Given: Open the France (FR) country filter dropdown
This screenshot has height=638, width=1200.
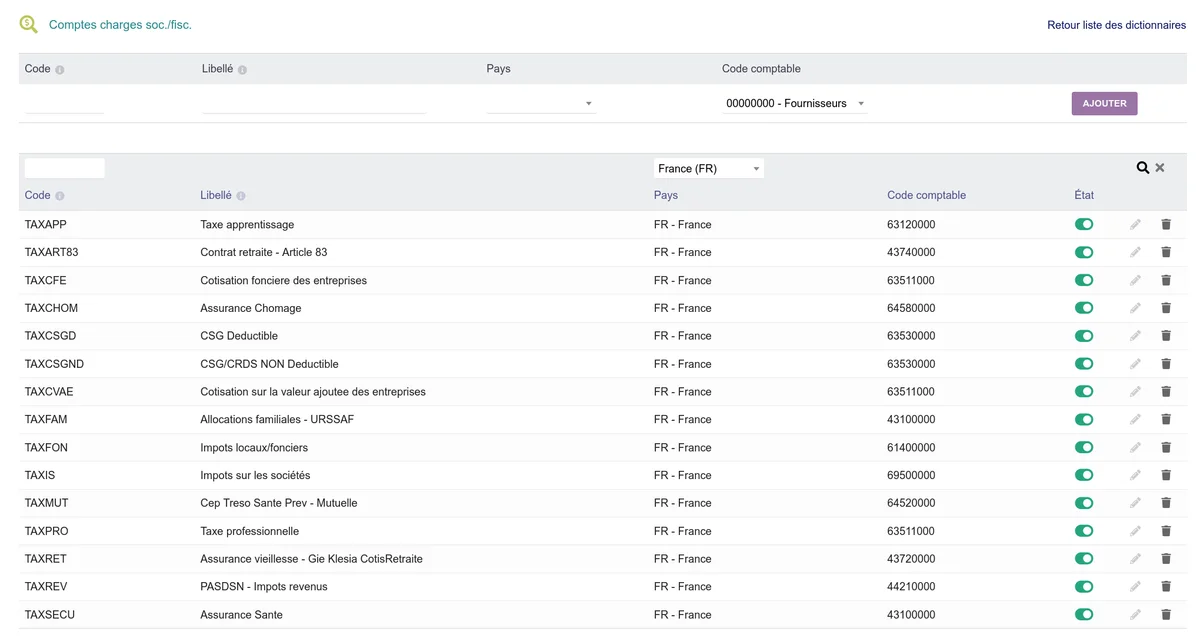Looking at the screenshot, I should coord(709,169).
